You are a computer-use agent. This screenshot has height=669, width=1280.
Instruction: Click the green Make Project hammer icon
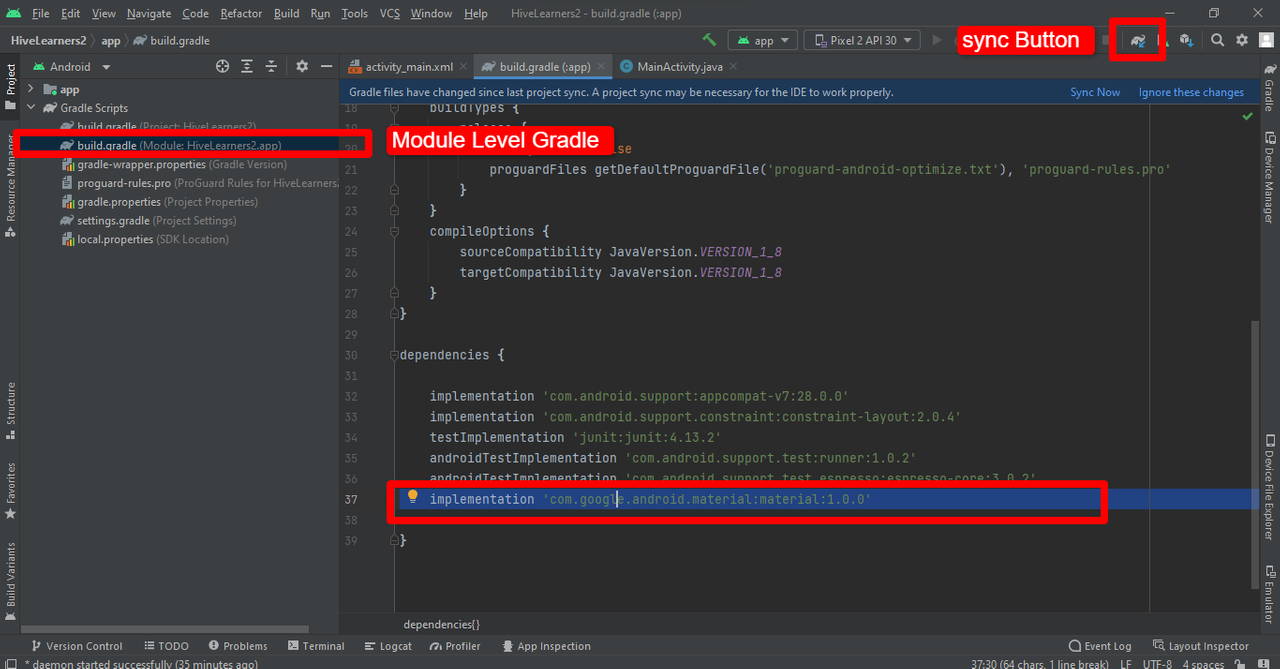point(709,40)
